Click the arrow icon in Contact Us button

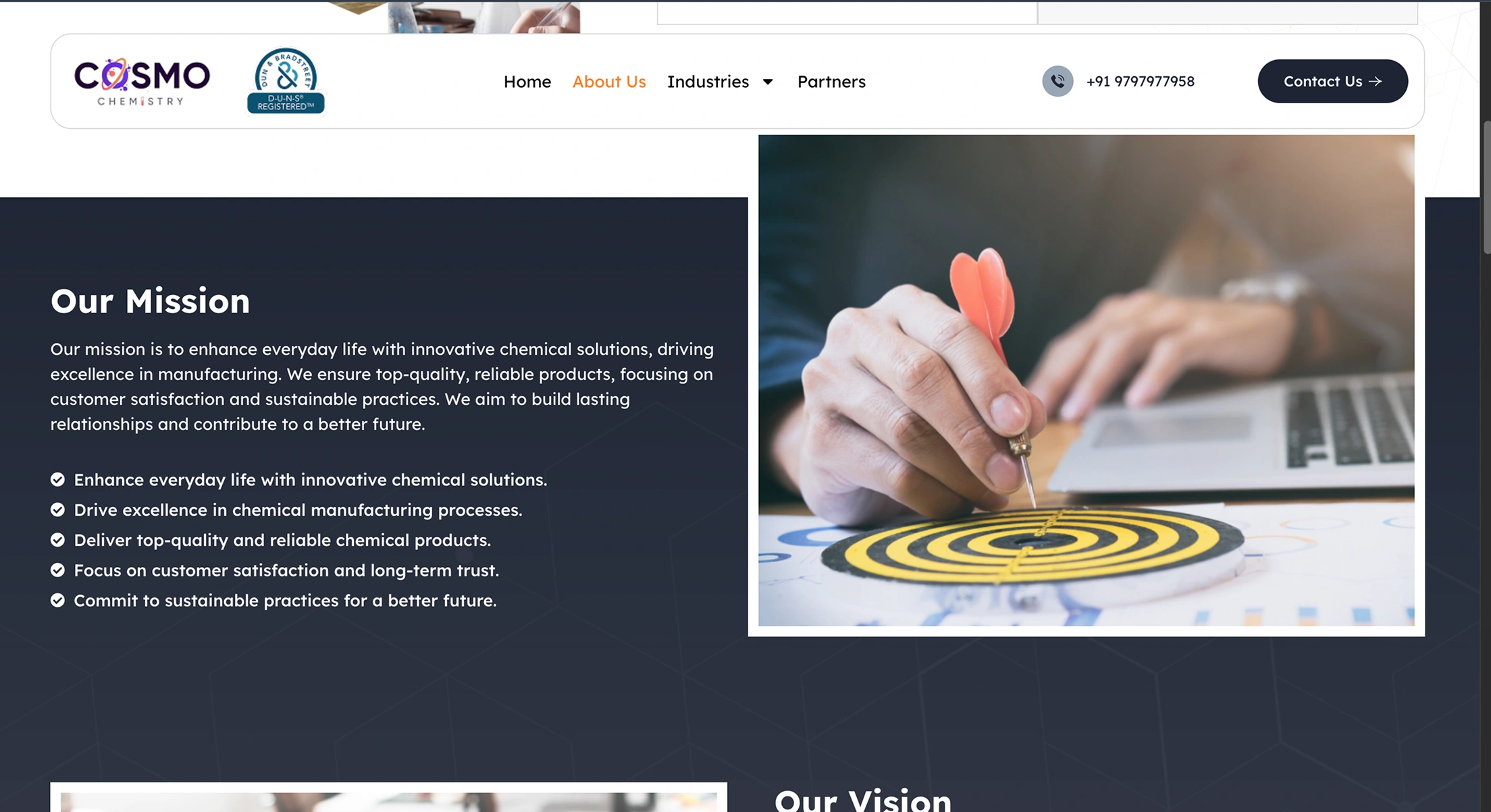pos(1376,81)
